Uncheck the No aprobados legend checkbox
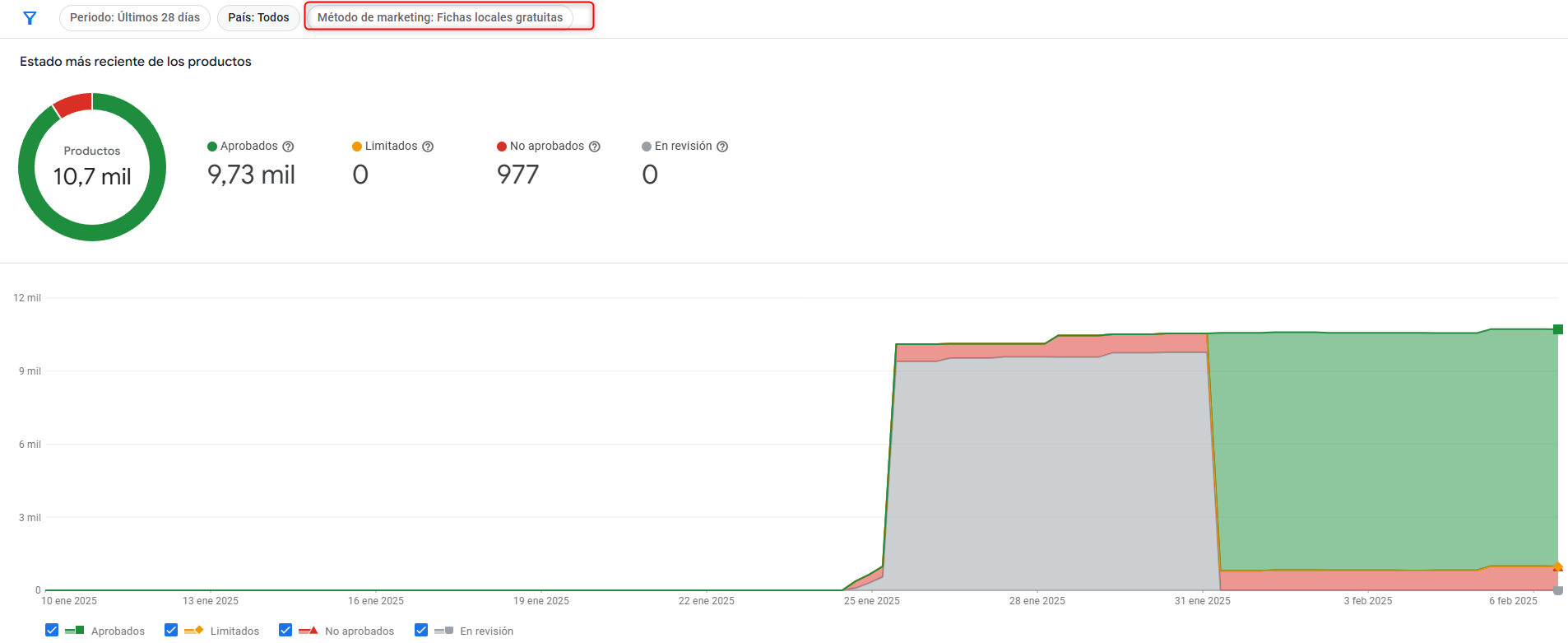Screen dimensions: 1568x643 285,630
